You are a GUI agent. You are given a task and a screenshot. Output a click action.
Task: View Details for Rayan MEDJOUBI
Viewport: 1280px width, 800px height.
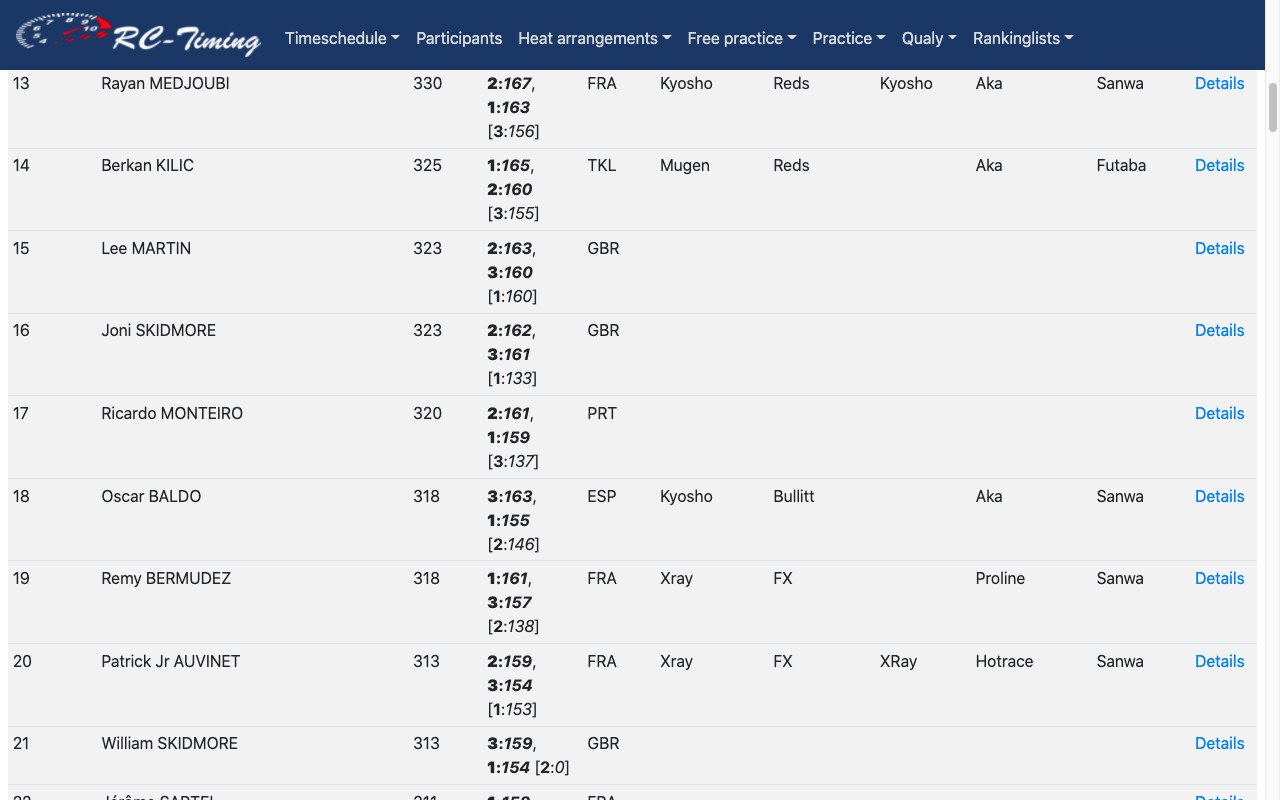(x=1219, y=83)
